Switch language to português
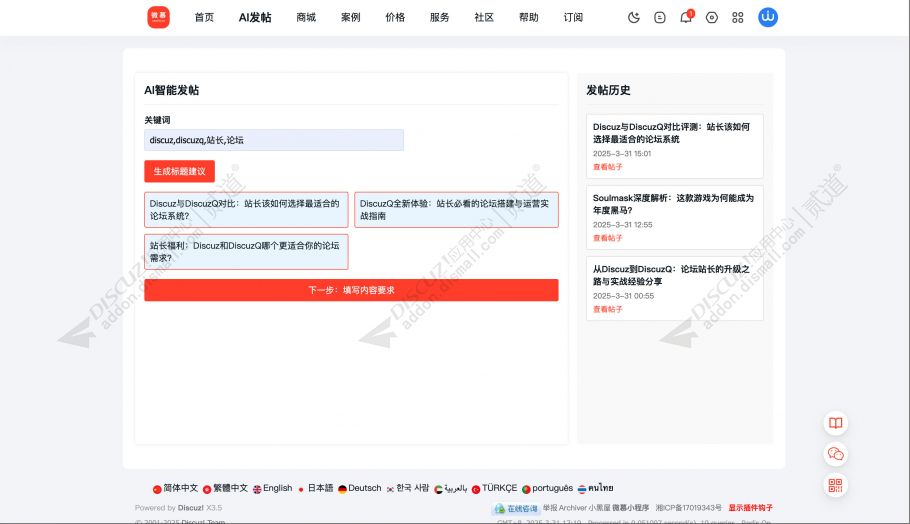 coord(547,488)
